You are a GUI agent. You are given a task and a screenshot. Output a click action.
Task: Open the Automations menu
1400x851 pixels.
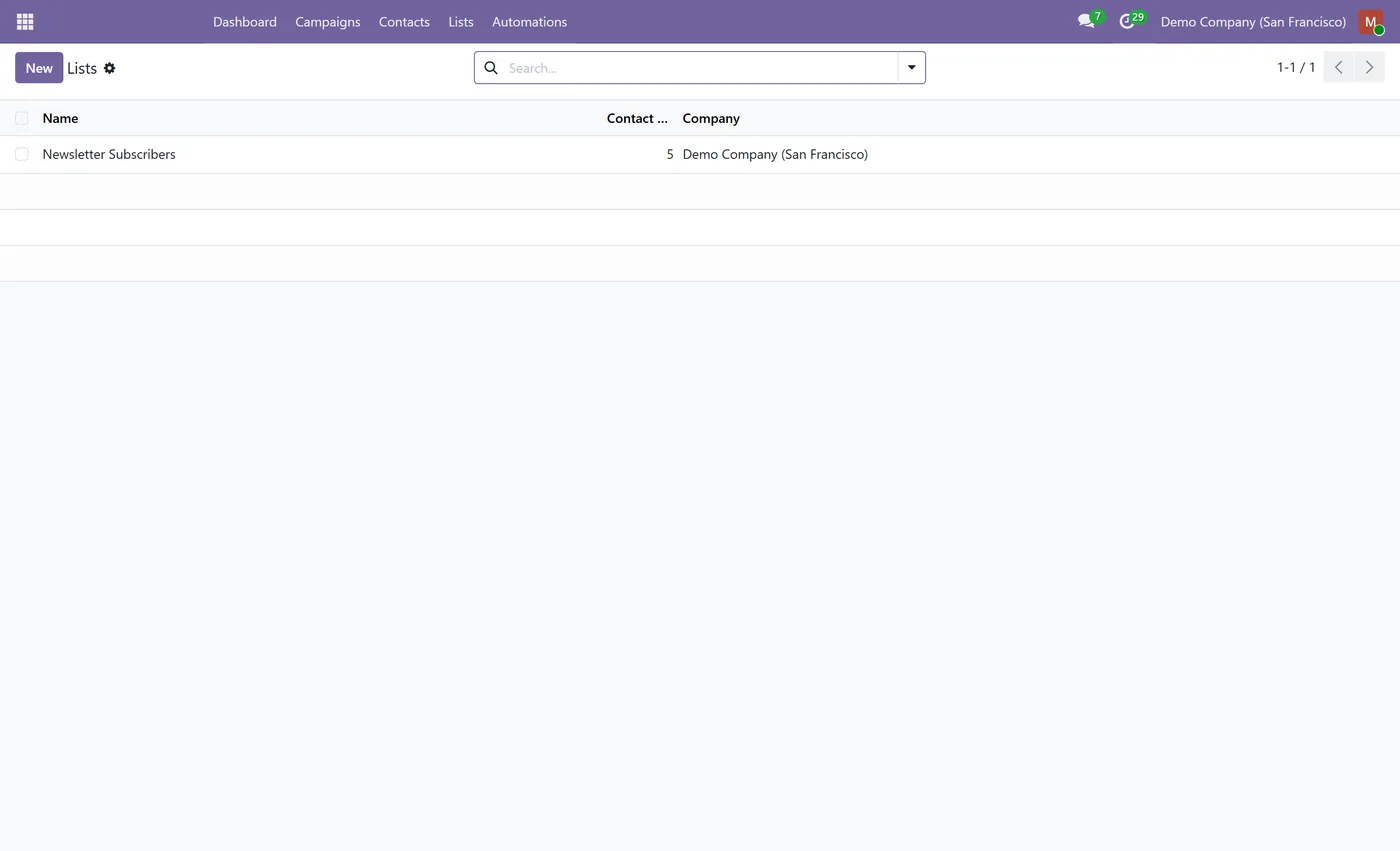pos(530,22)
